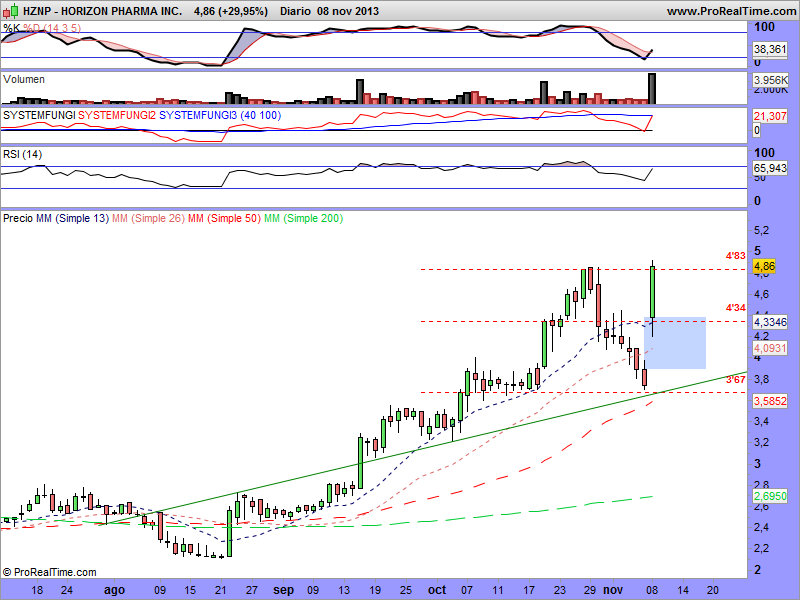Click the 3,2 price axis label
The width and height of the screenshot is (800, 600).
[761, 442]
